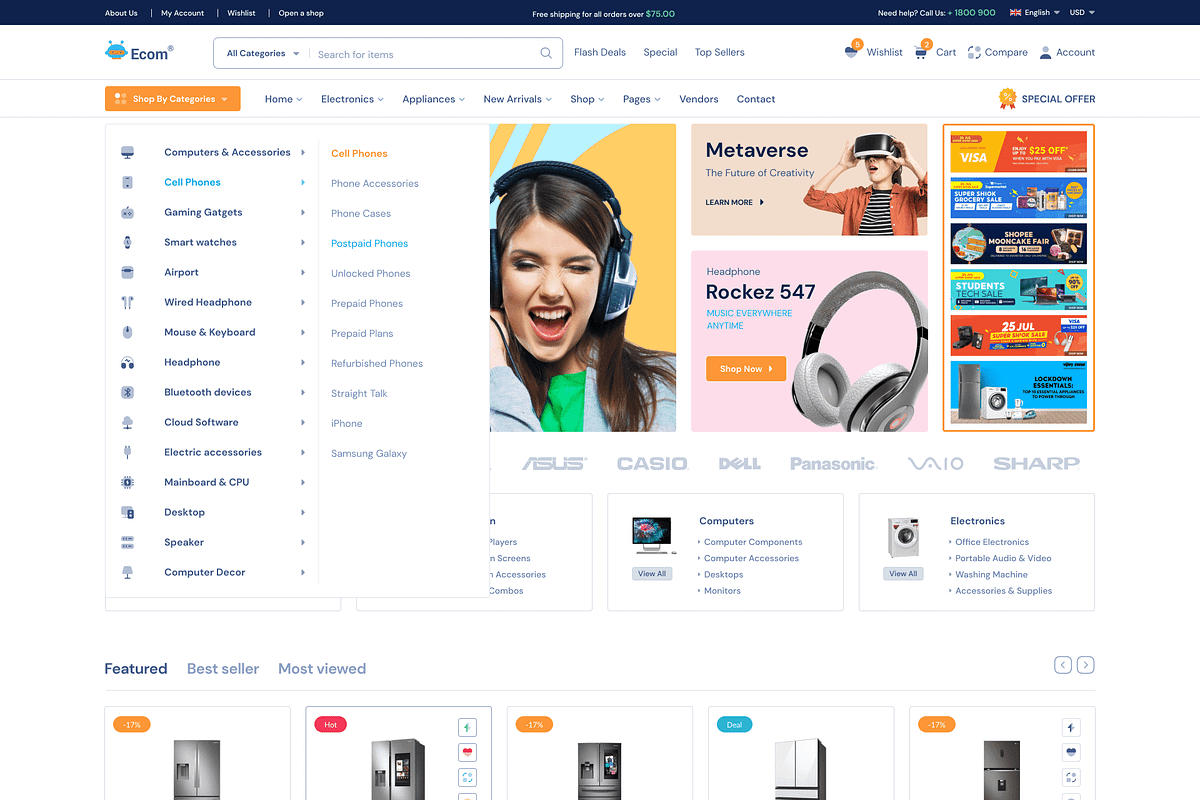Click the Bluetooth devices icon
The width and height of the screenshot is (1200, 800).
(x=127, y=392)
